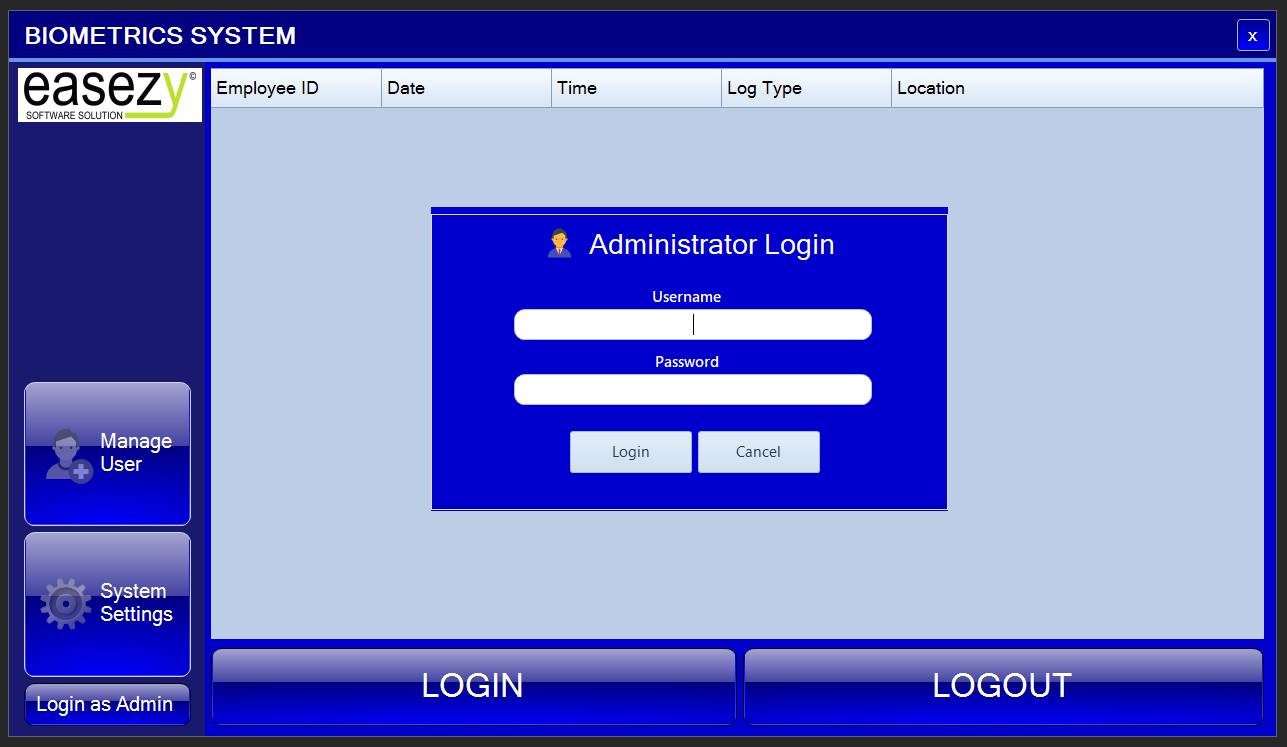Click the BIOMETRICS SYSTEM title text
Image resolution: width=1287 pixels, height=747 pixels.
(x=160, y=36)
